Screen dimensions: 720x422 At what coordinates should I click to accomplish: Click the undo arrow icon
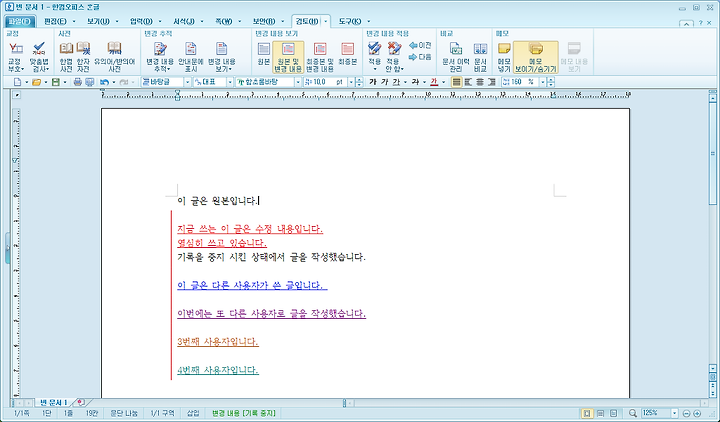point(105,82)
